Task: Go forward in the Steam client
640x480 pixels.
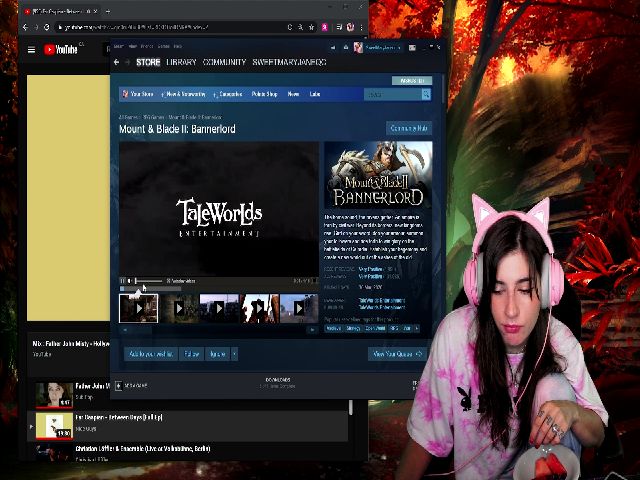Action: [127, 62]
